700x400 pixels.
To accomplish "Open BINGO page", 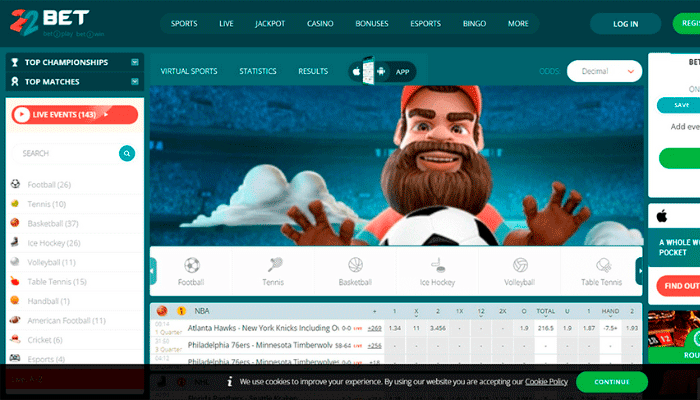I will point(475,24).
